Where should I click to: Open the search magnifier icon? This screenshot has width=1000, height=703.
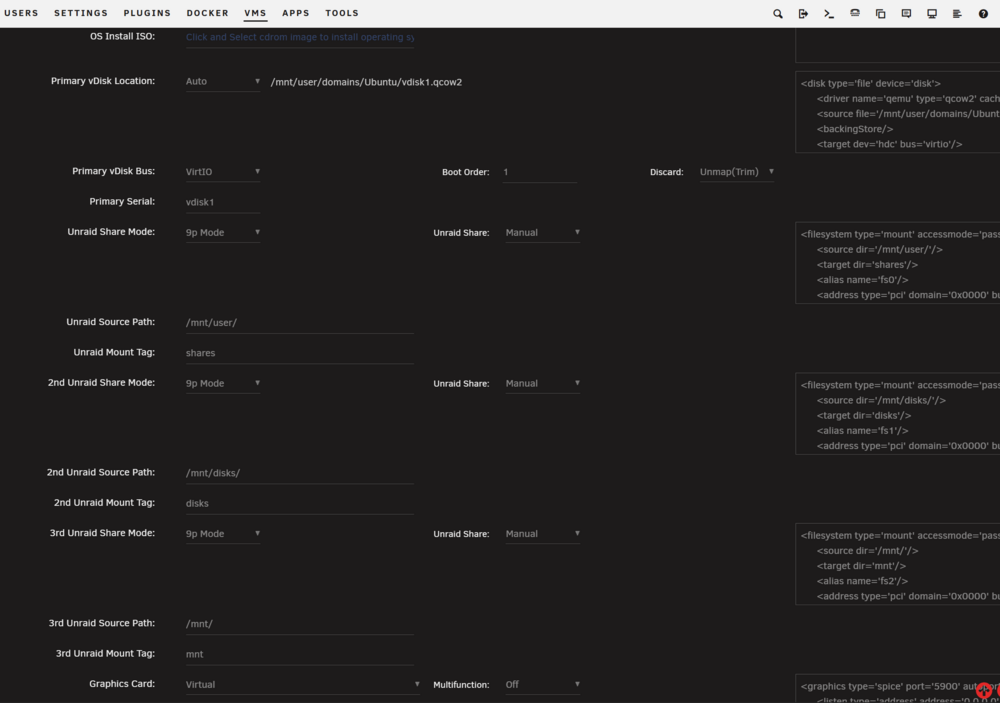coord(777,13)
